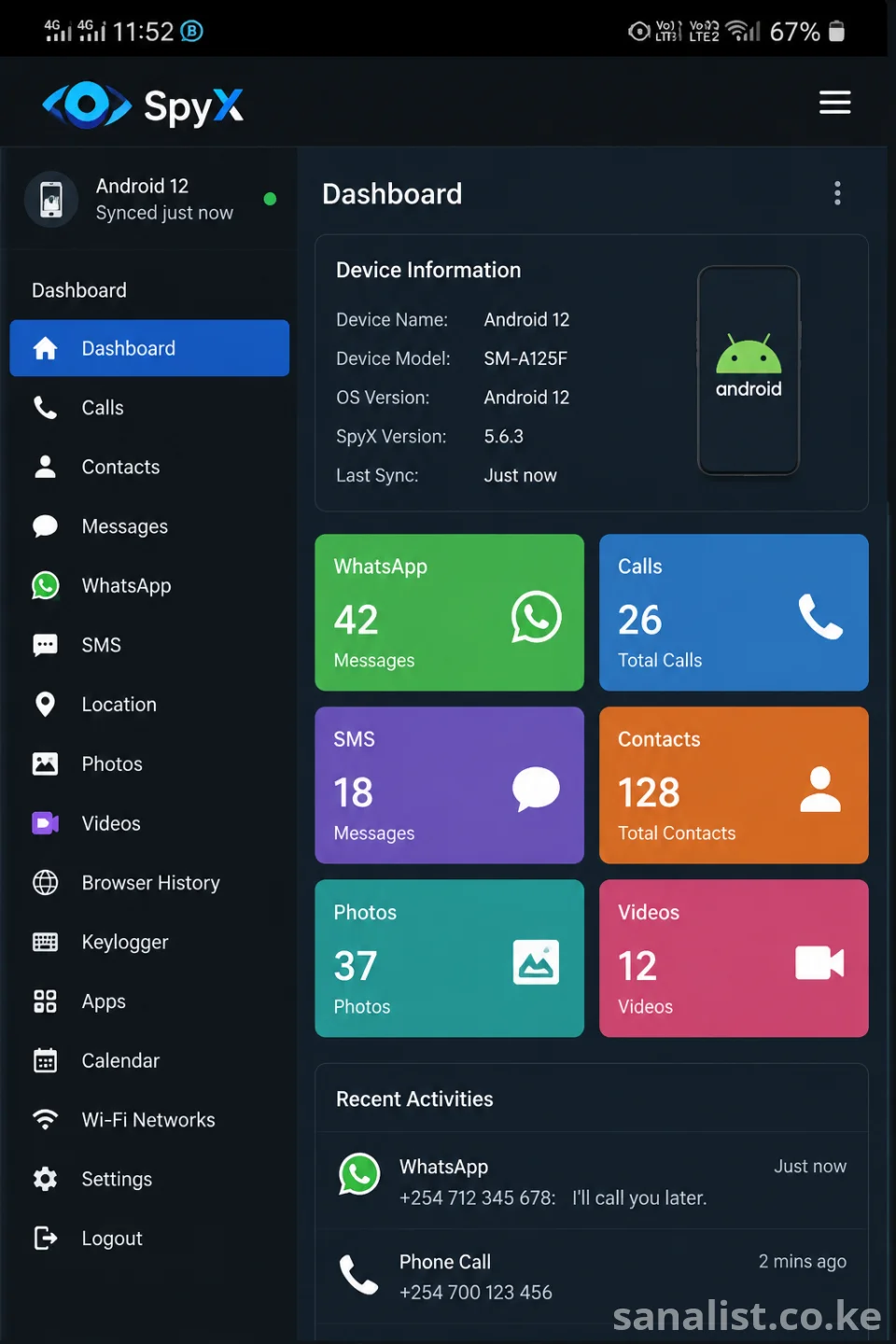
Task: Click the Messages bubble icon in sidebar
Action: 45,526
